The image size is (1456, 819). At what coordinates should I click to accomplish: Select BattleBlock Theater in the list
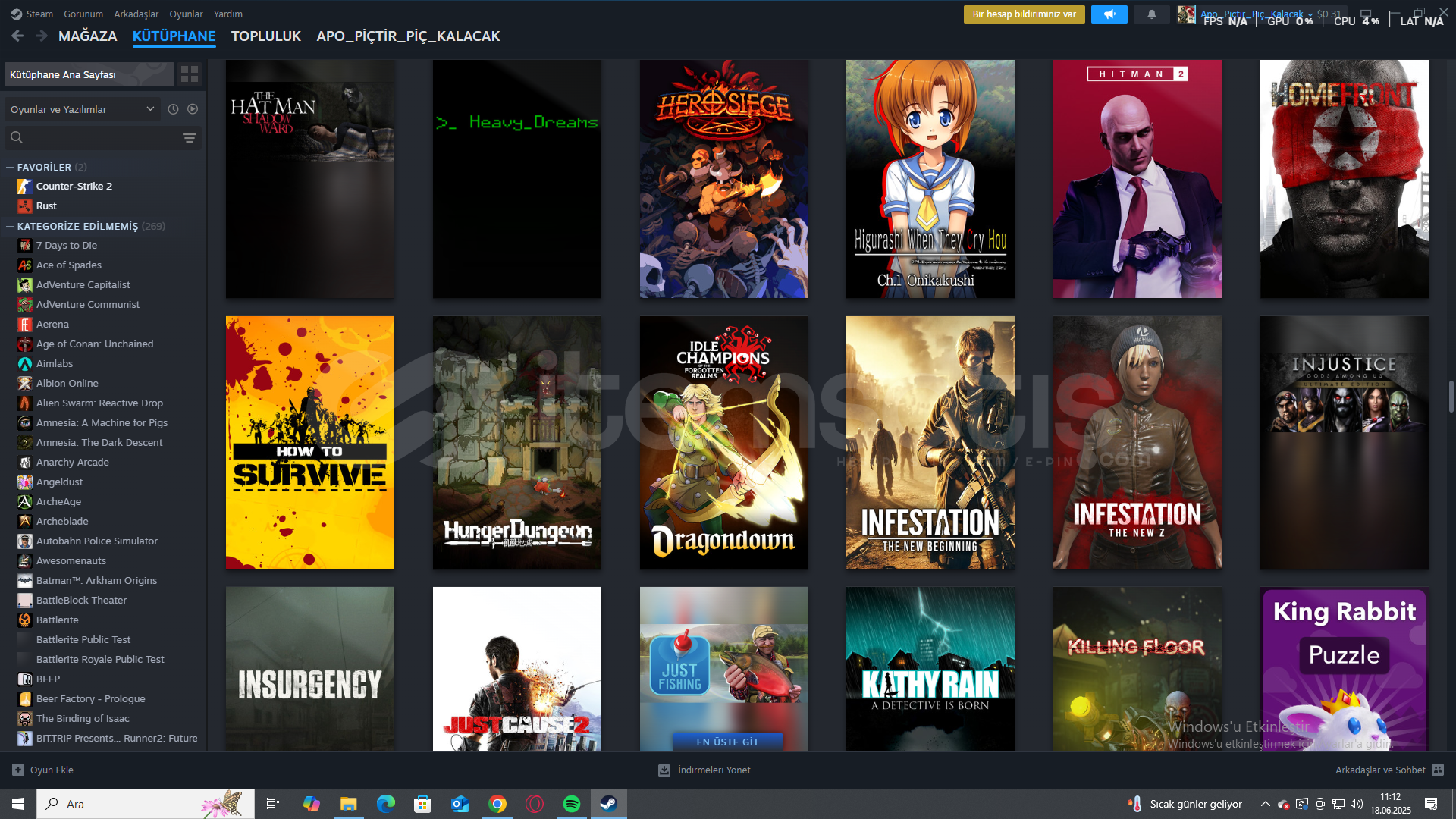click(x=81, y=600)
